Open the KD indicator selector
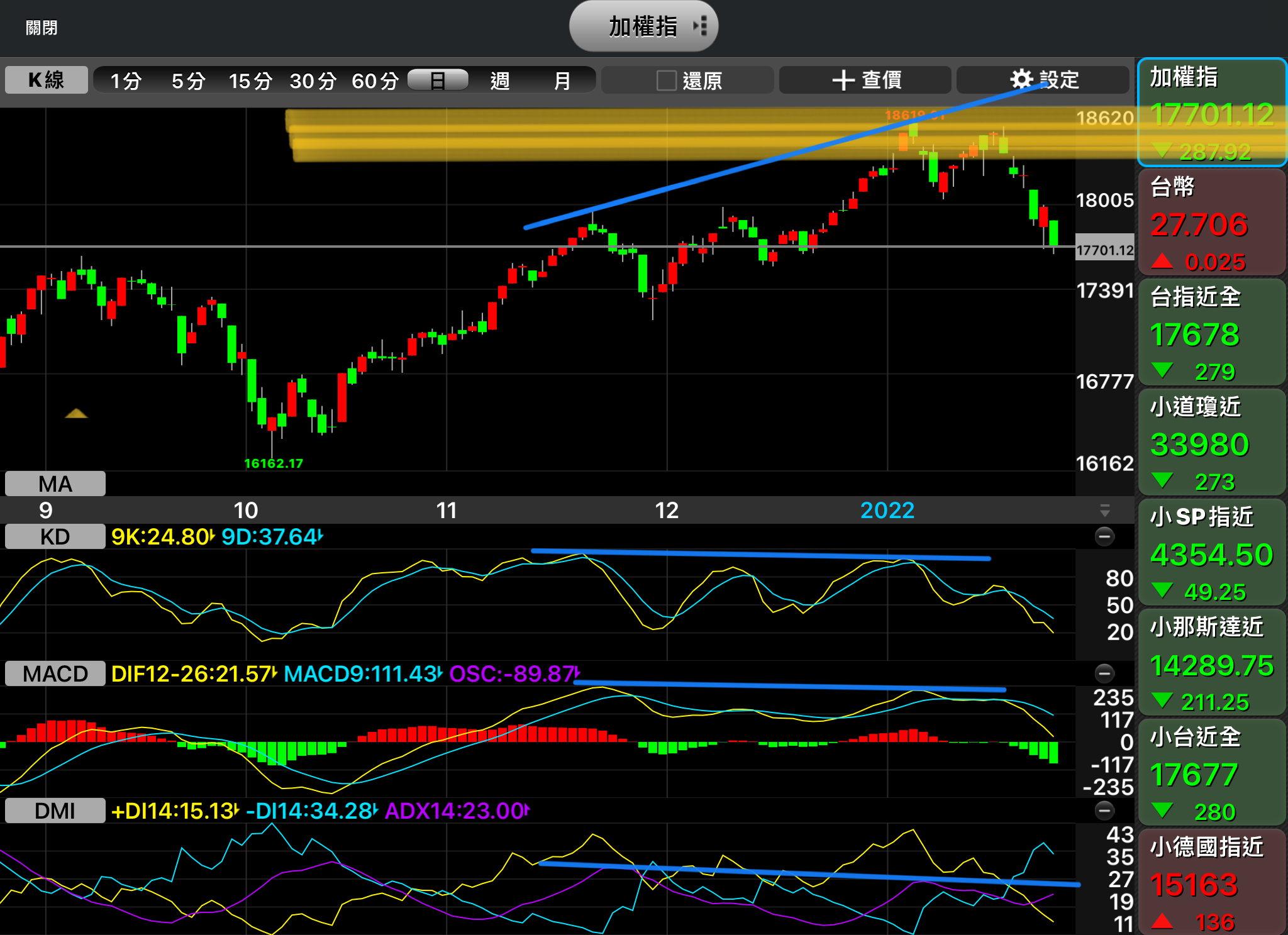The width and height of the screenshot is (1288, 935). [x=55, y=536]
